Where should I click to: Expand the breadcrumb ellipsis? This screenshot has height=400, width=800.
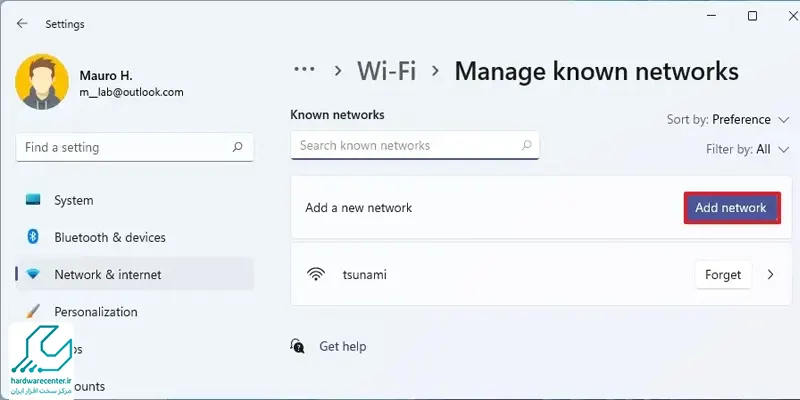304,69
